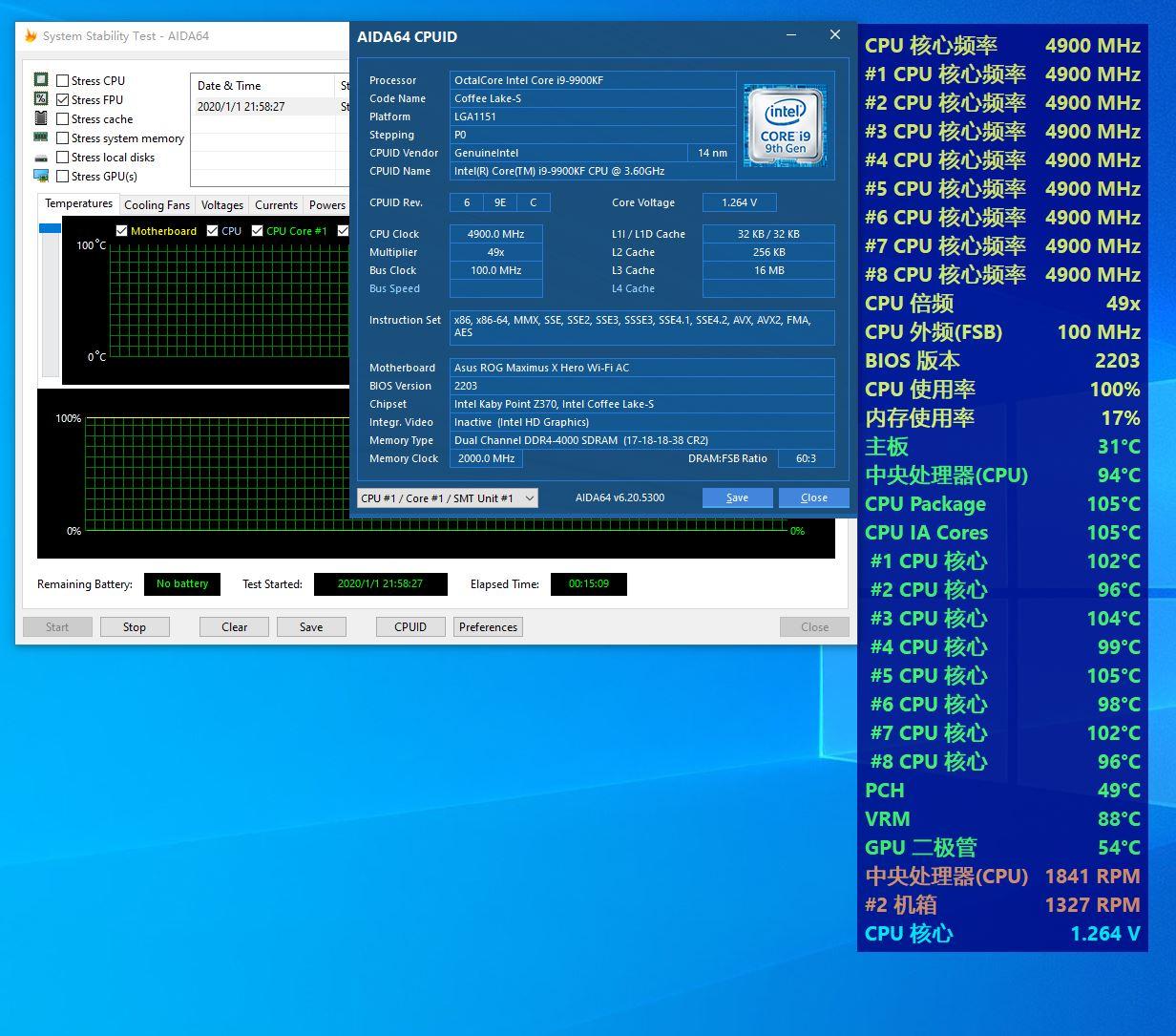Click the Intel Core i9 9th Gen logo

786,124
